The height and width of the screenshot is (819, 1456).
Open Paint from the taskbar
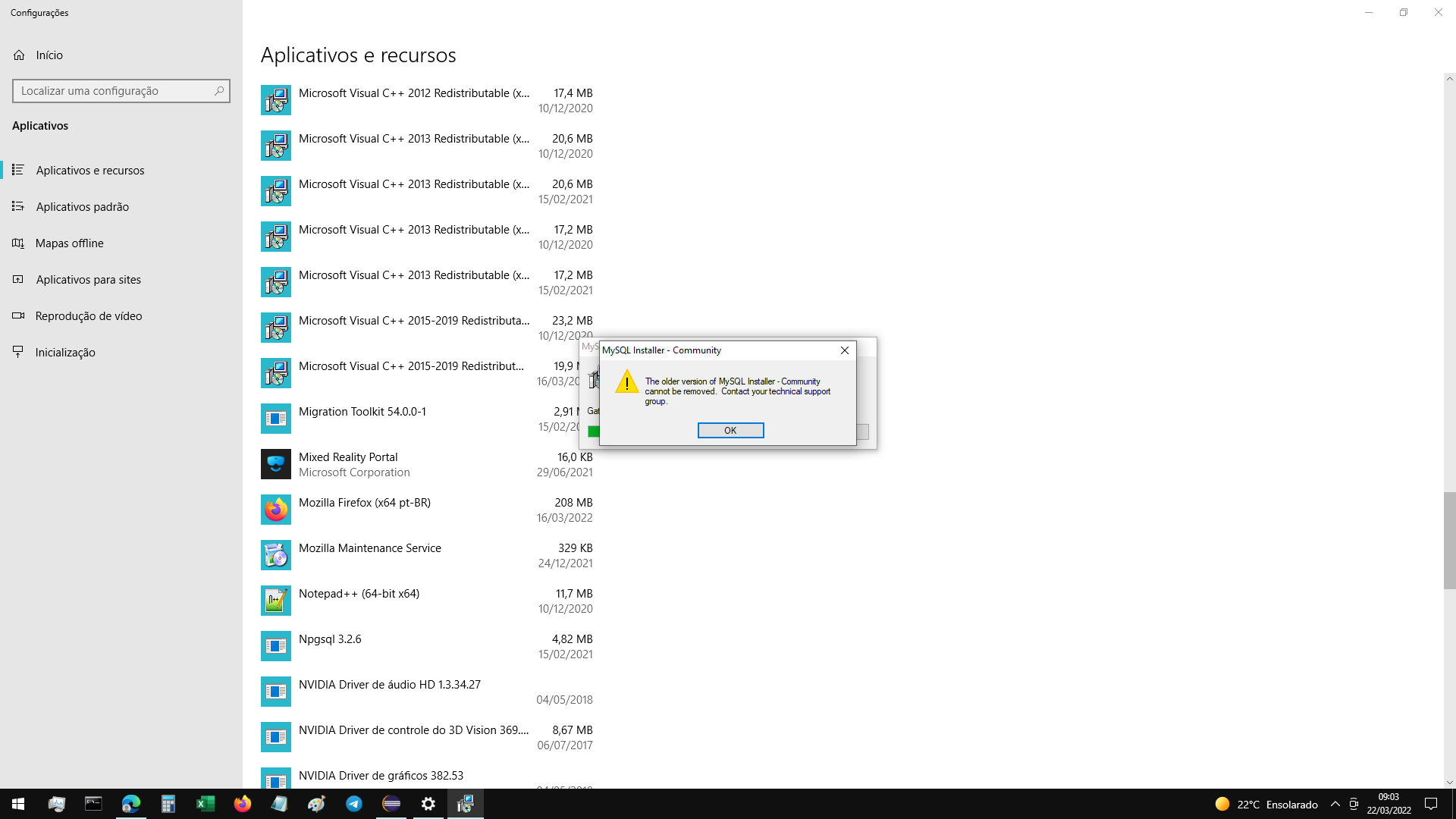click(x=316, y=804)
